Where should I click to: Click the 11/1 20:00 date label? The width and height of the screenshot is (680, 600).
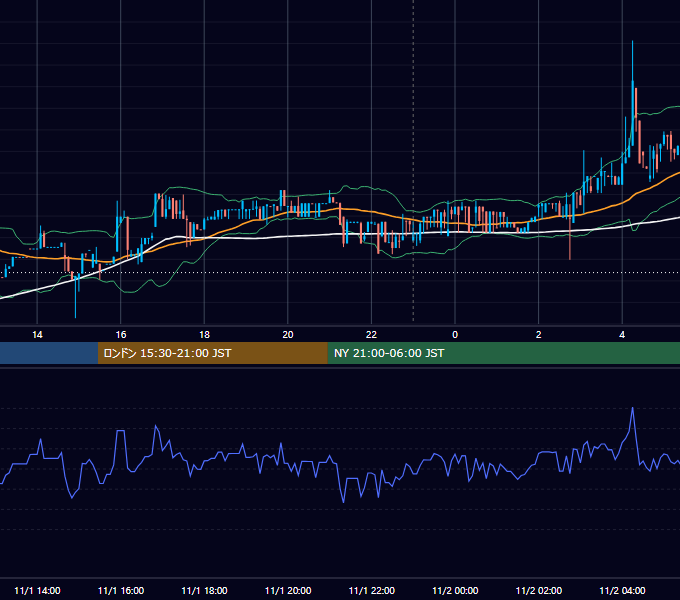click(288, 590)
